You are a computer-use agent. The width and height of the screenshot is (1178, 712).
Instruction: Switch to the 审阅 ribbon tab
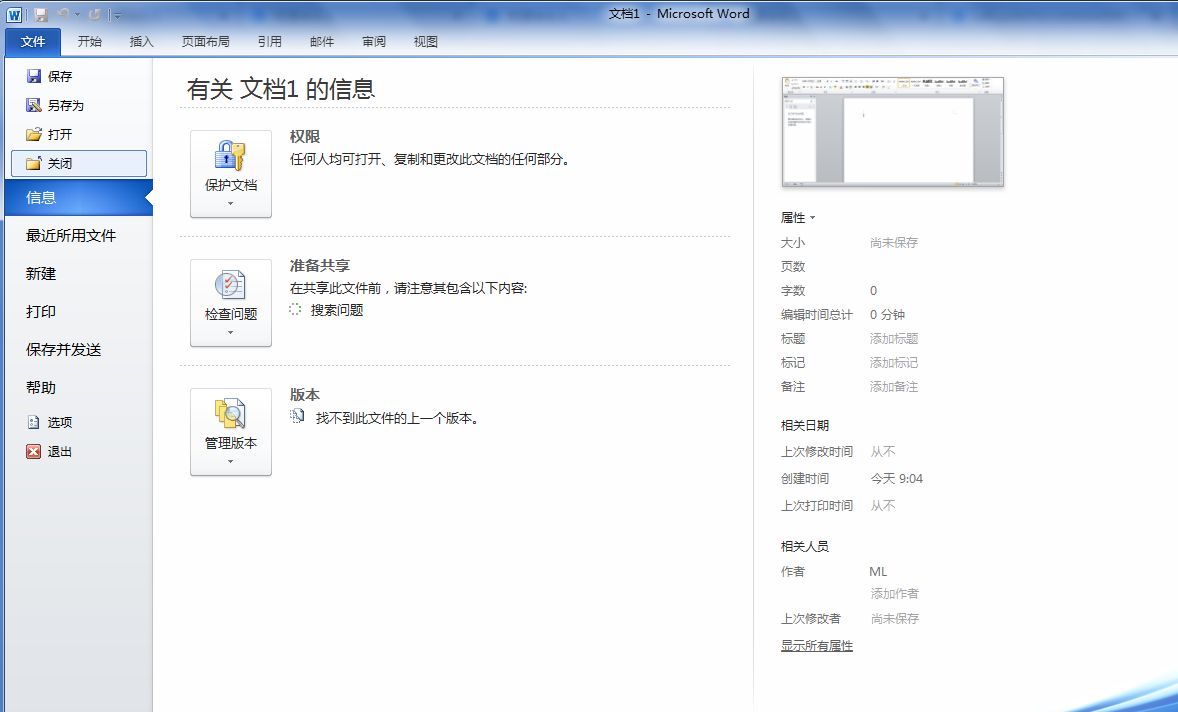(374, 42)
